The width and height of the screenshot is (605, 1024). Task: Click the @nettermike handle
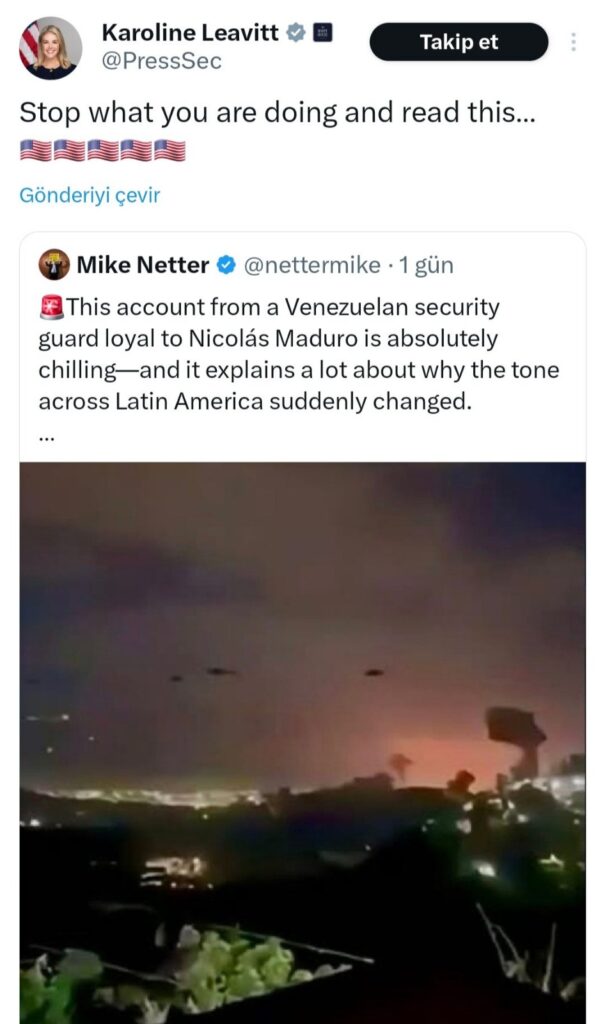pyautogui.click(x=312, y=265)
